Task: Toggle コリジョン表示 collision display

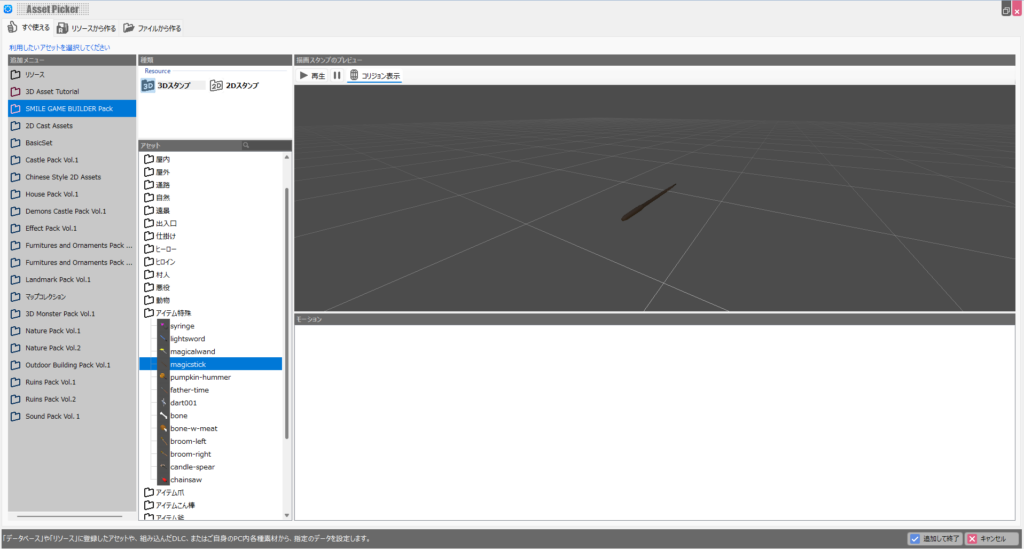Action: pyautogui.click(x=375, y=76)
